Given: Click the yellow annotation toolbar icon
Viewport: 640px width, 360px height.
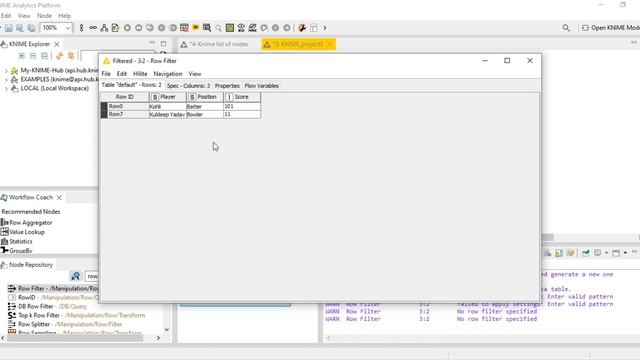Looking at the screenshot, I should [x=196, y=28].
